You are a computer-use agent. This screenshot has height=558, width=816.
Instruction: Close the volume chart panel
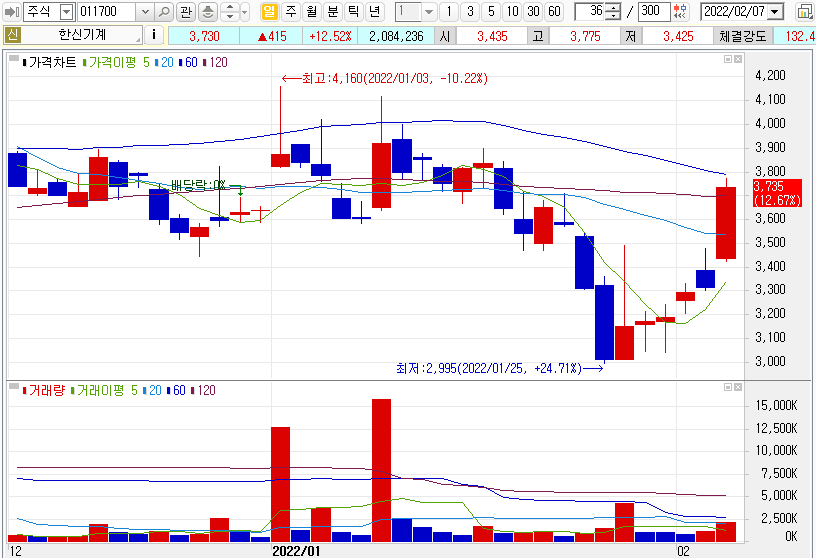coord(738,387)
